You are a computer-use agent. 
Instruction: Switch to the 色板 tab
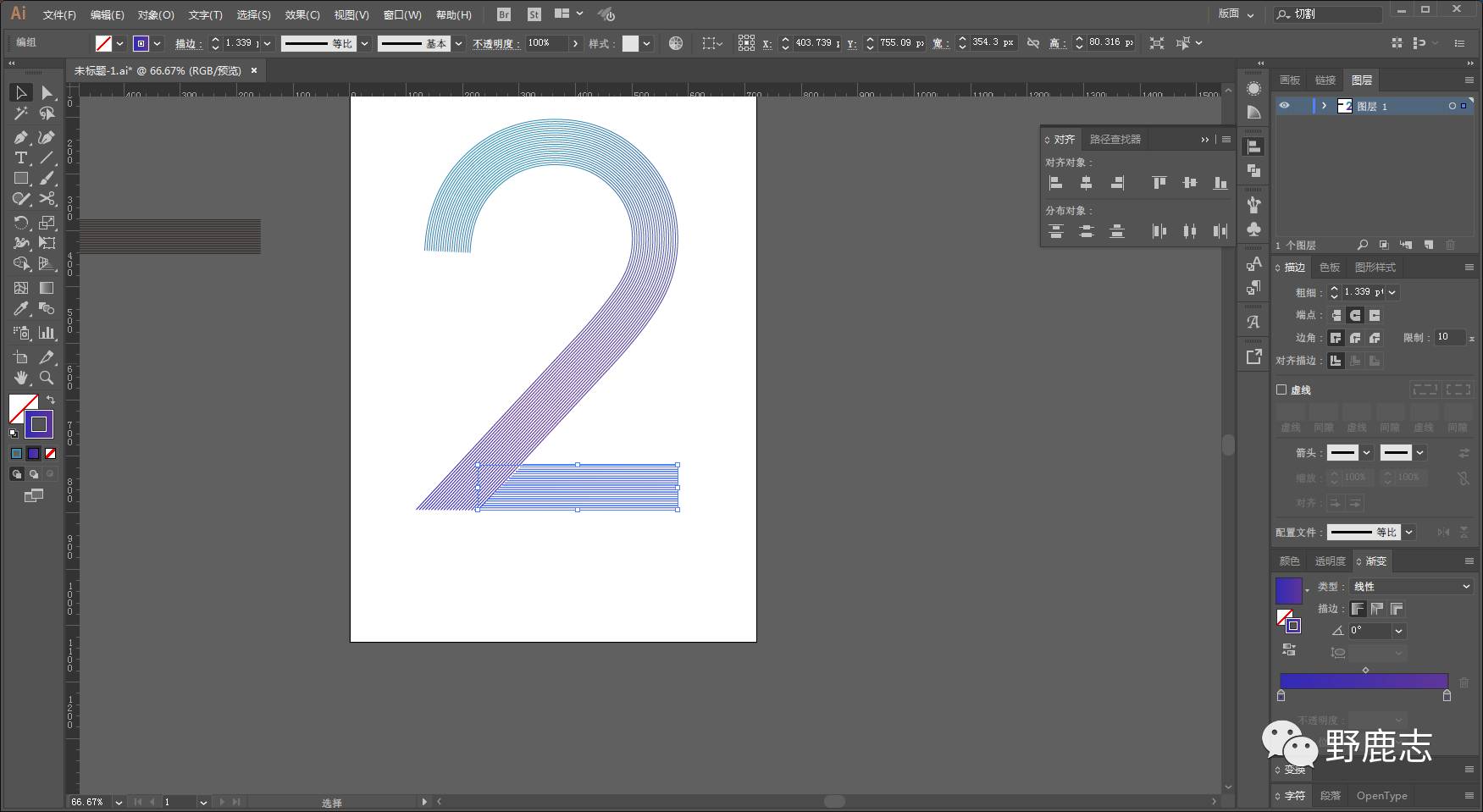coord(1330,267)
